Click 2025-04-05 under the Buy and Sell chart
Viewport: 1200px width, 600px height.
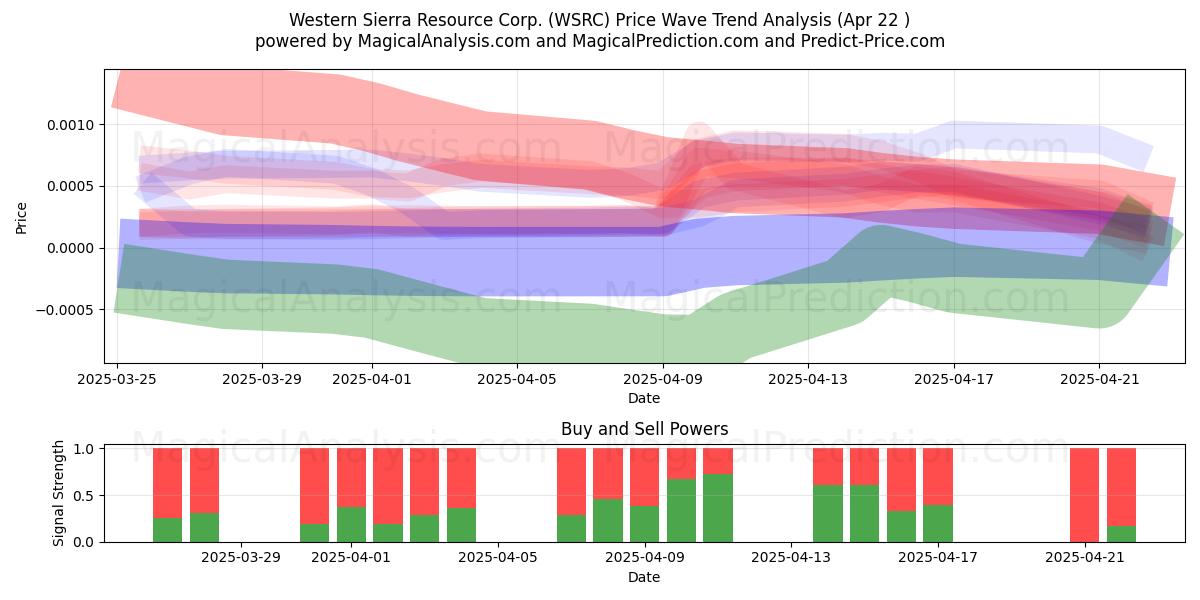click(x=499, y=559)
